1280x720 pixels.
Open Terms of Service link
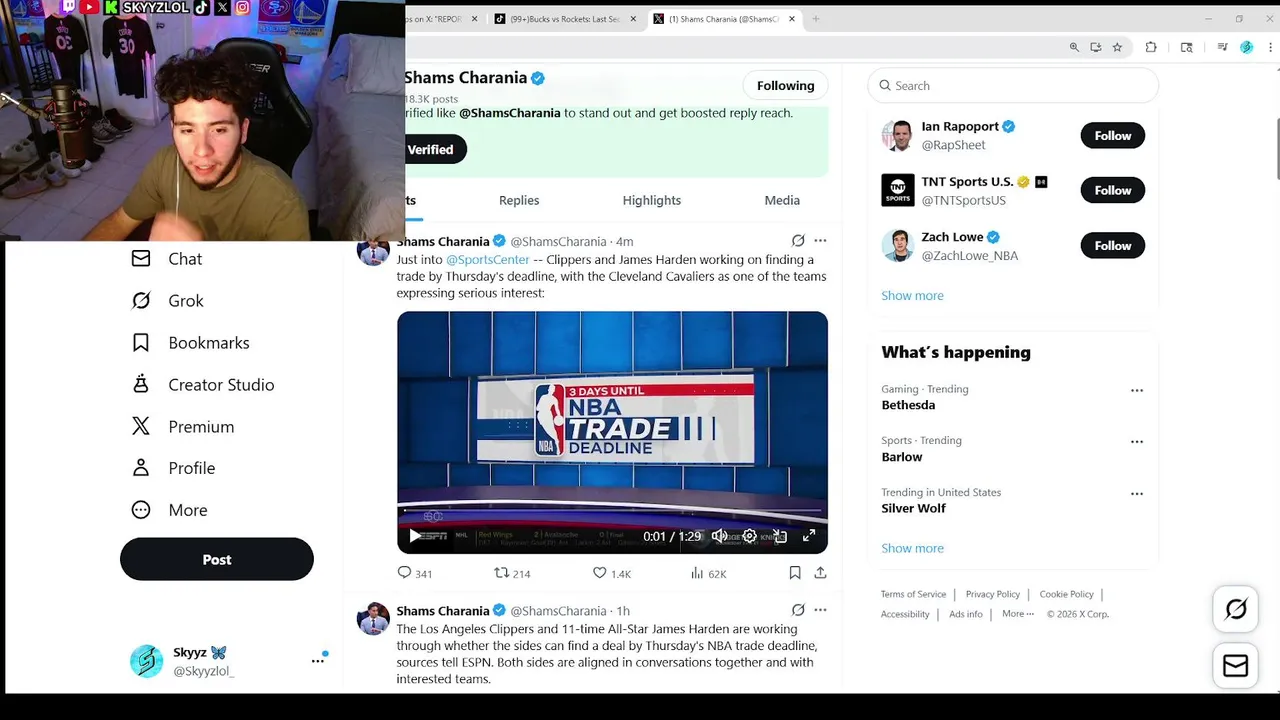[913, 594]
